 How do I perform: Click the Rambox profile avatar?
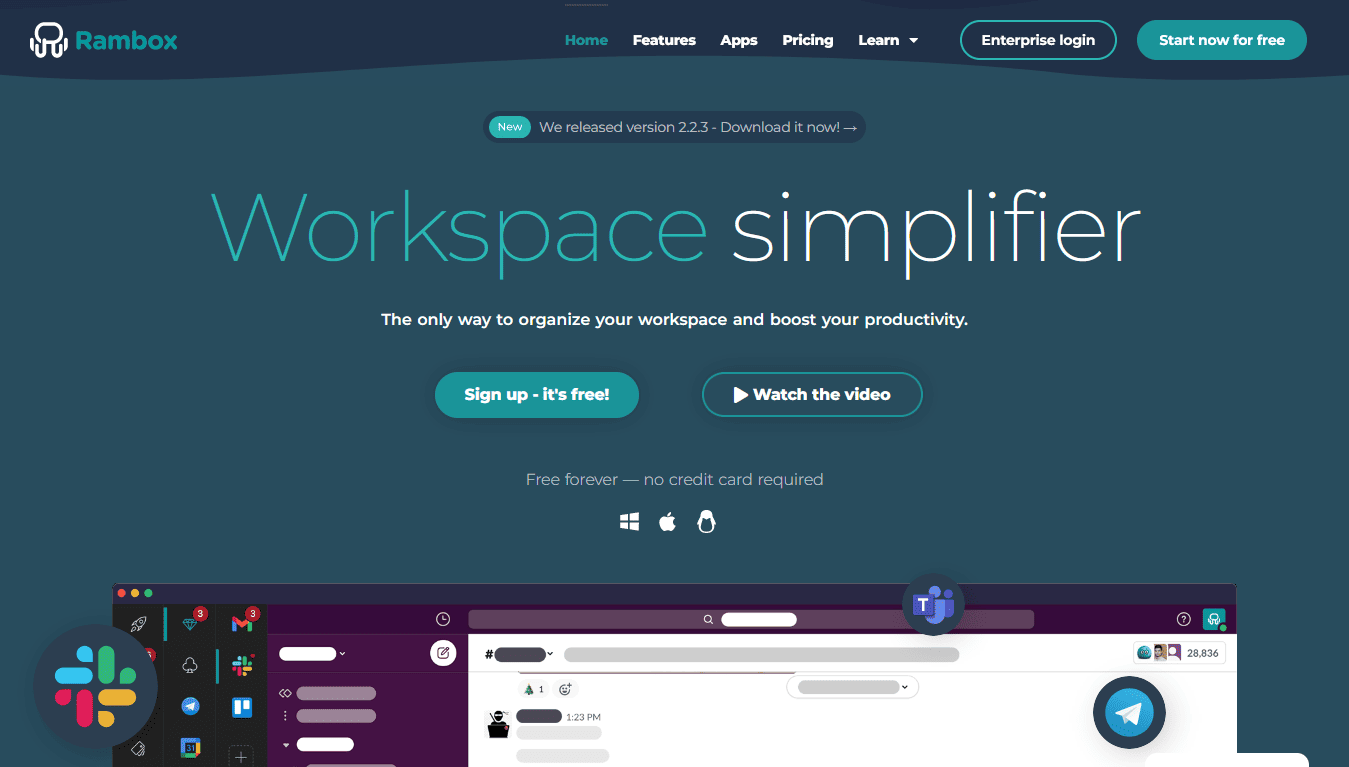click(x=1214, y=619)
